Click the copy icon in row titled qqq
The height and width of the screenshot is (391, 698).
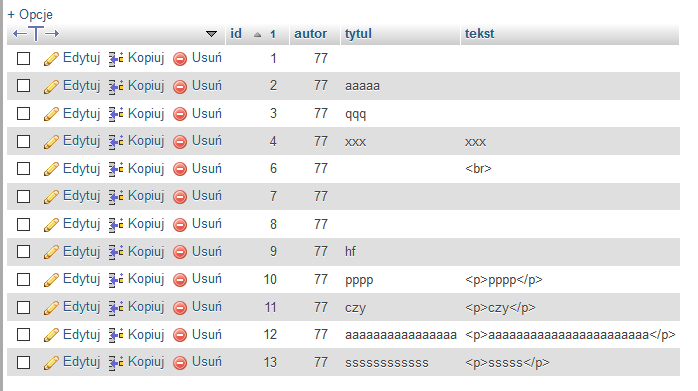pos(116,114)
